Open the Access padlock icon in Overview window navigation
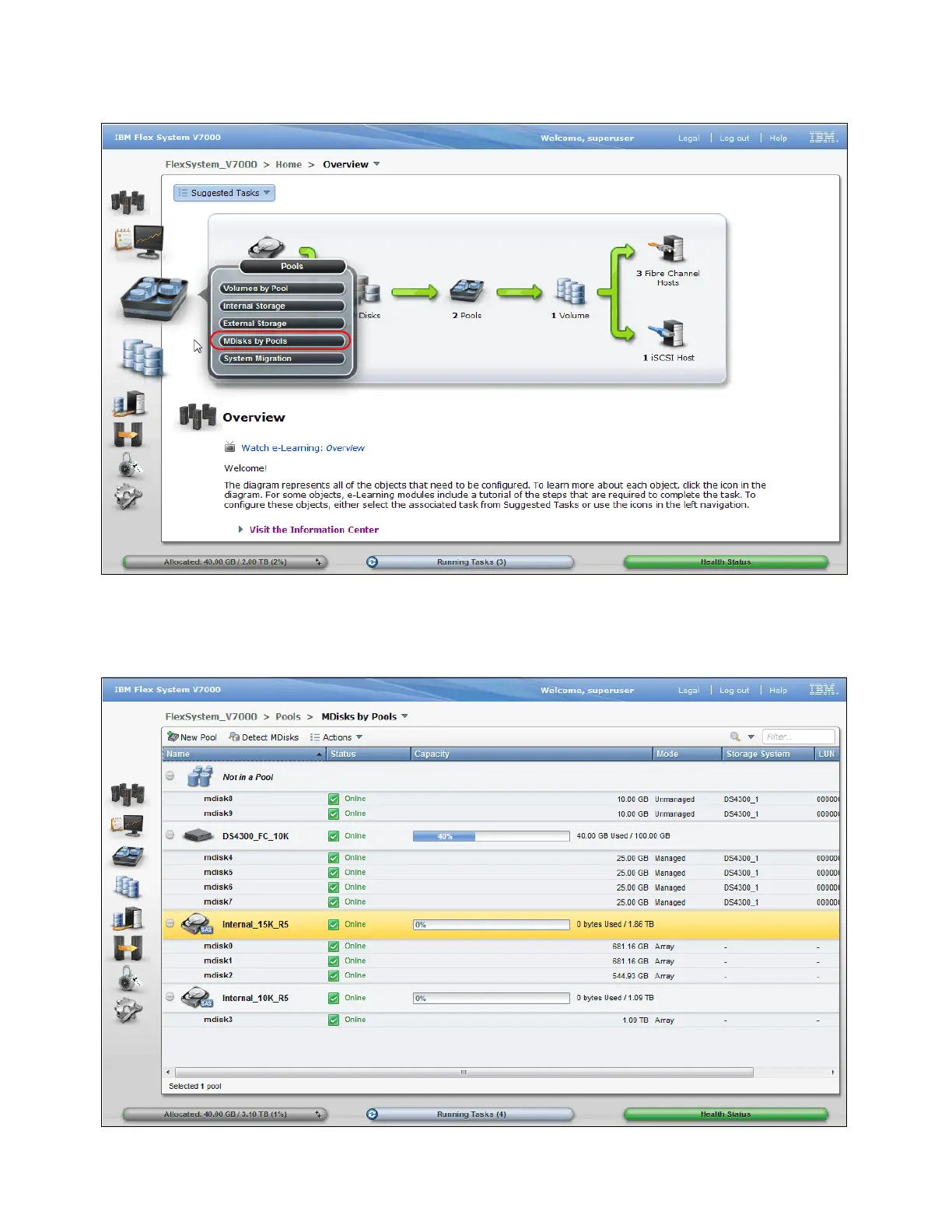The image size is (952, 1232). point(129,466)
